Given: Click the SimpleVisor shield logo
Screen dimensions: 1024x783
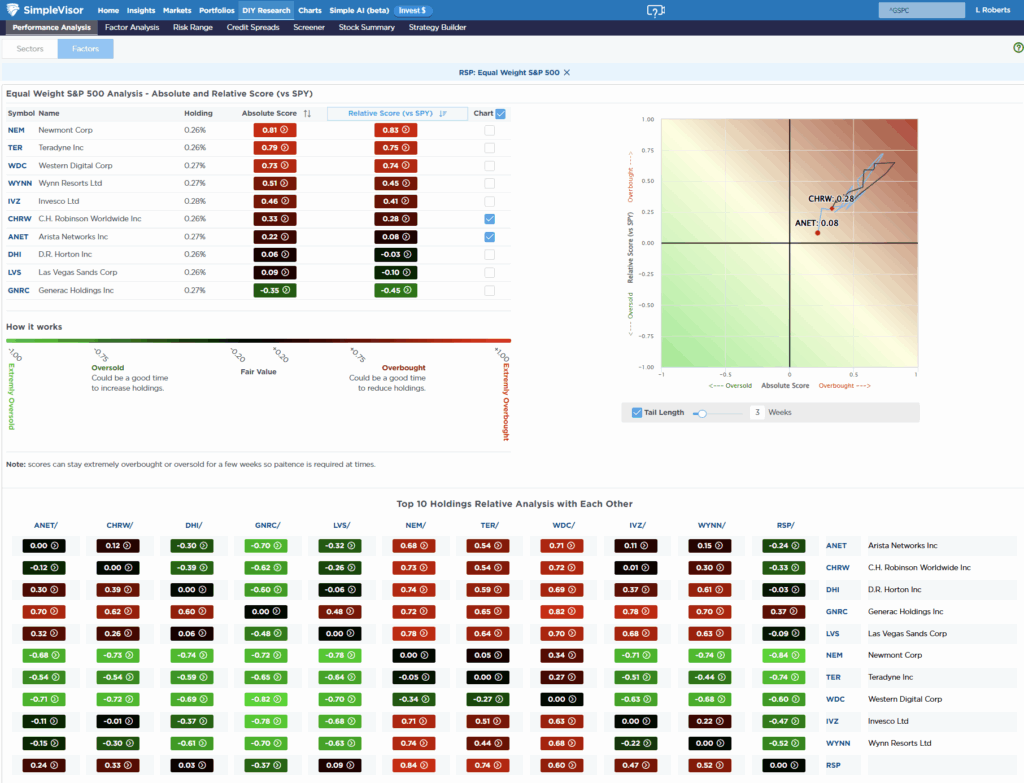Looking at the screenshot, I should tap(14, 10).
